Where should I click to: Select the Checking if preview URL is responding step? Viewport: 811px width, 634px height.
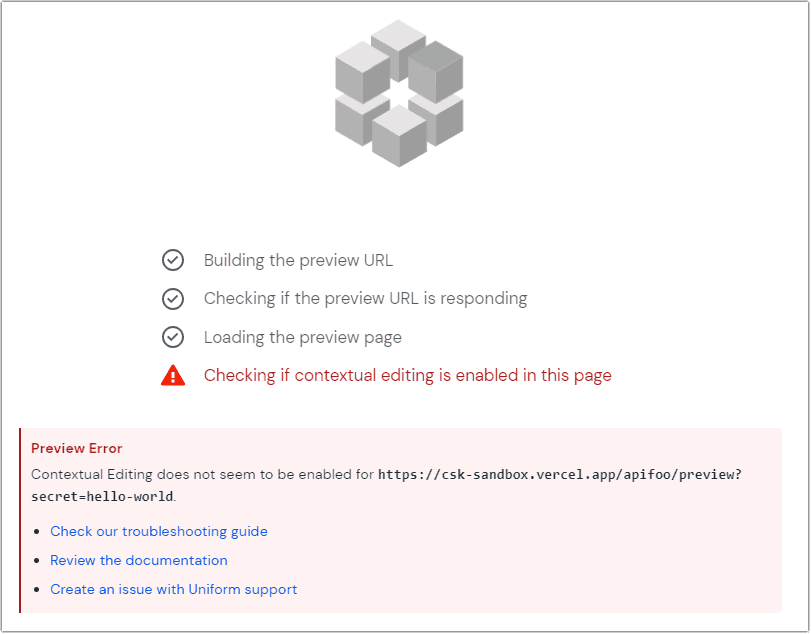pyautogui.click(x=365, y=298)
